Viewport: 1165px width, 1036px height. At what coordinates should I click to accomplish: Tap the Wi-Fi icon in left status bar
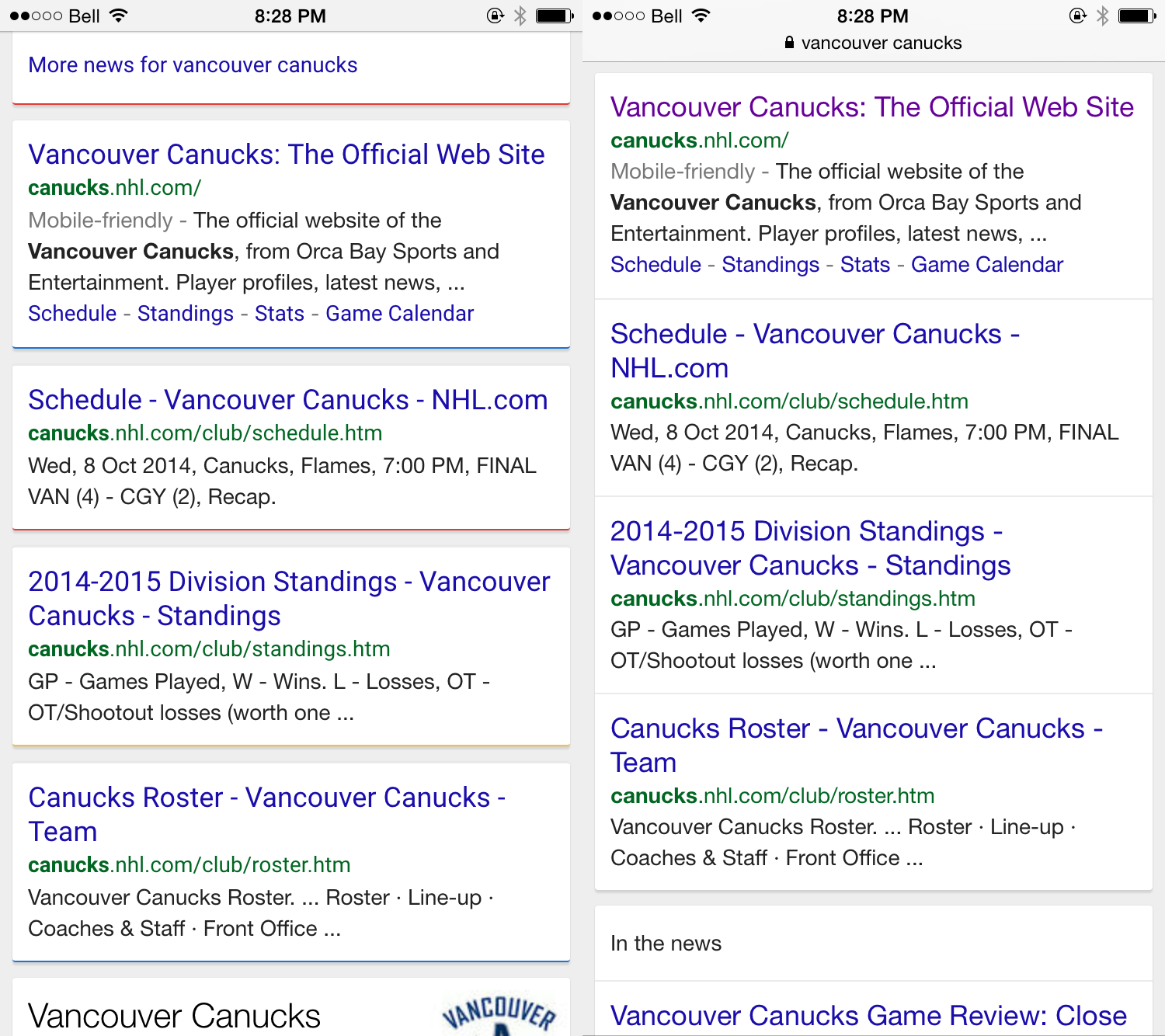[118, 16]
